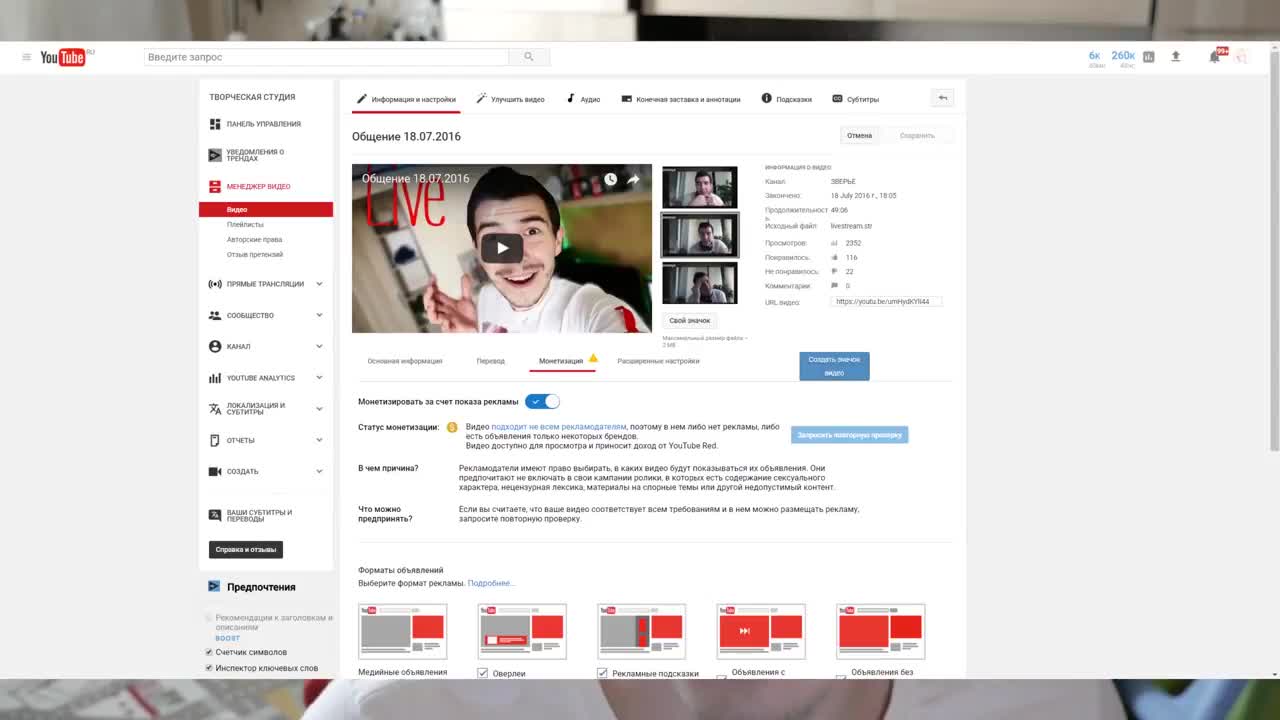Image resolution: width=1280 pixels, height=720 pixels.
Task: Switch to the Субтитры tab
Action: 856,99
